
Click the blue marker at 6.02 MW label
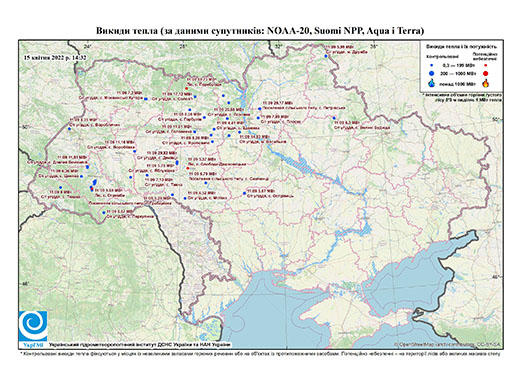point(104,212)
